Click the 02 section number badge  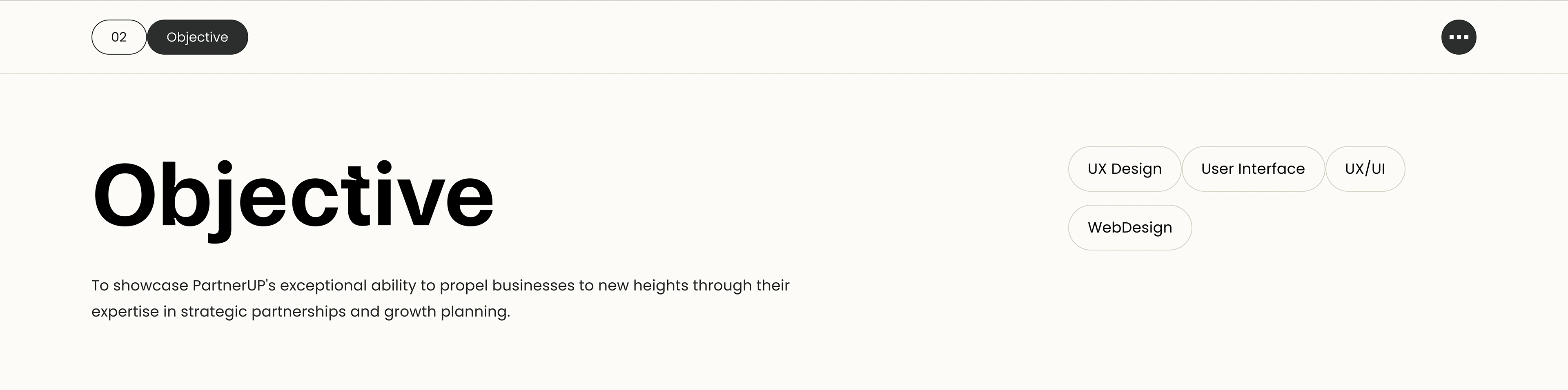point(119,37)
